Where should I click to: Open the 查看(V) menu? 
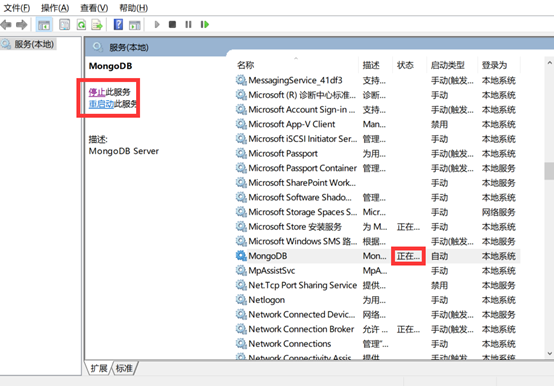click(94, 8)
